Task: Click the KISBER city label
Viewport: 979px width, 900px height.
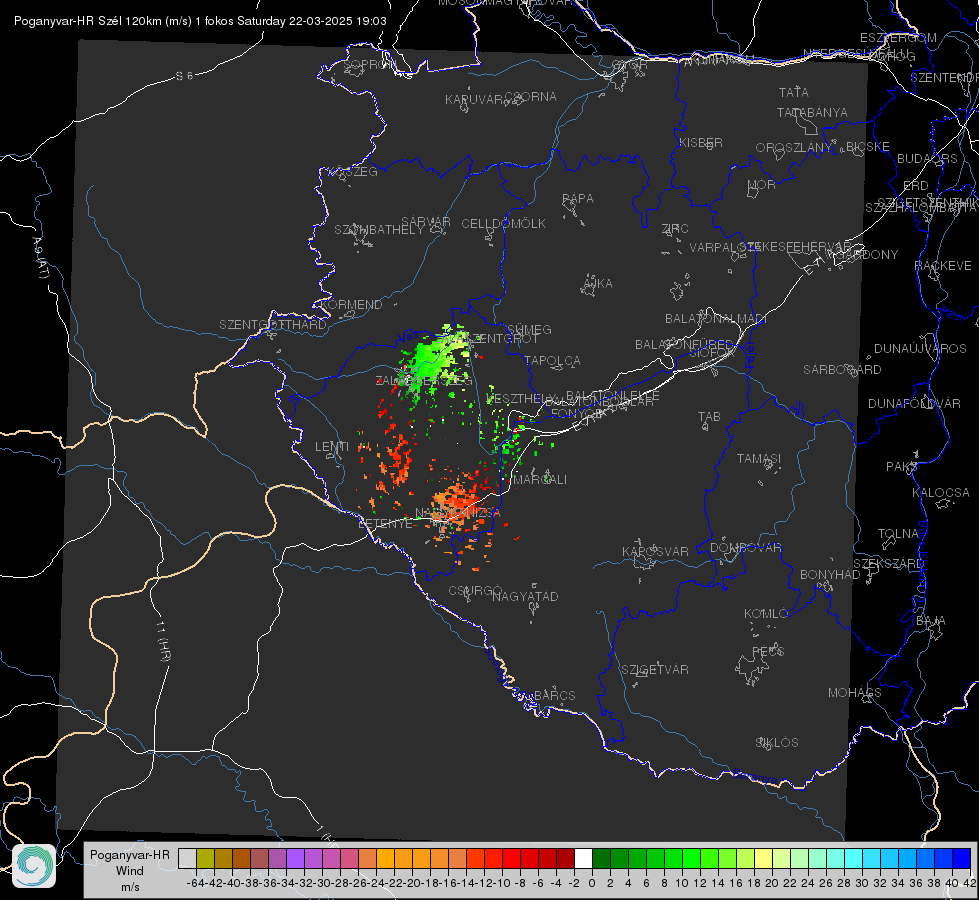Action: [x=701, y=143]
